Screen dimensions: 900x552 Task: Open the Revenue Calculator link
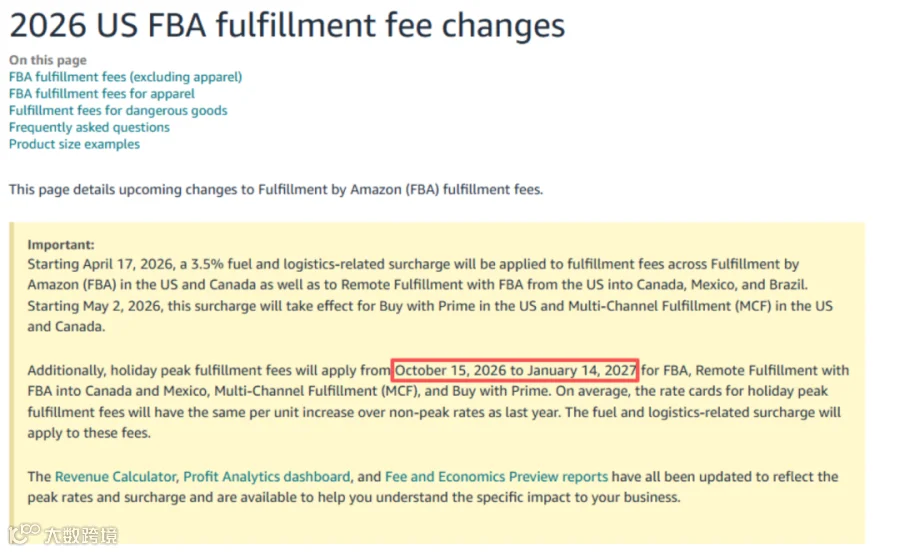[x=115, y=477]
